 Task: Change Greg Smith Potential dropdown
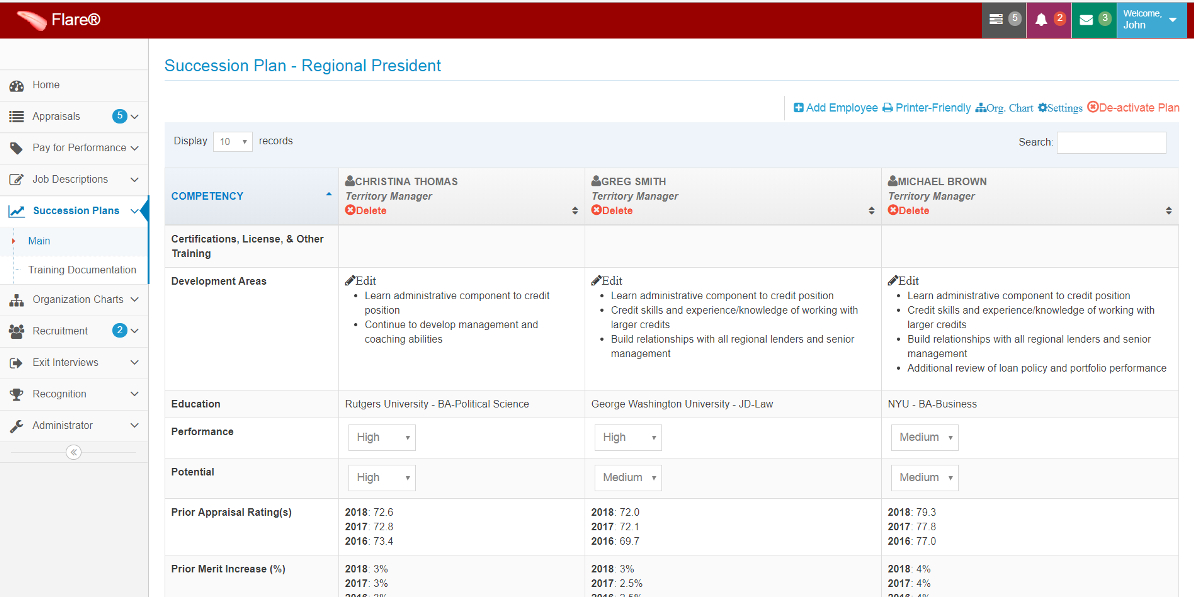(x=628, y=477)
